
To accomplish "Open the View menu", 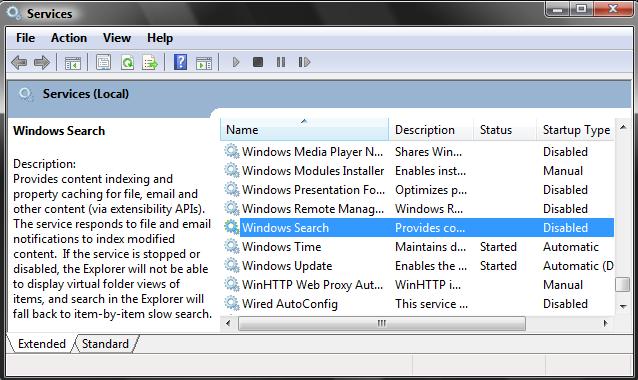I will 117,38.
